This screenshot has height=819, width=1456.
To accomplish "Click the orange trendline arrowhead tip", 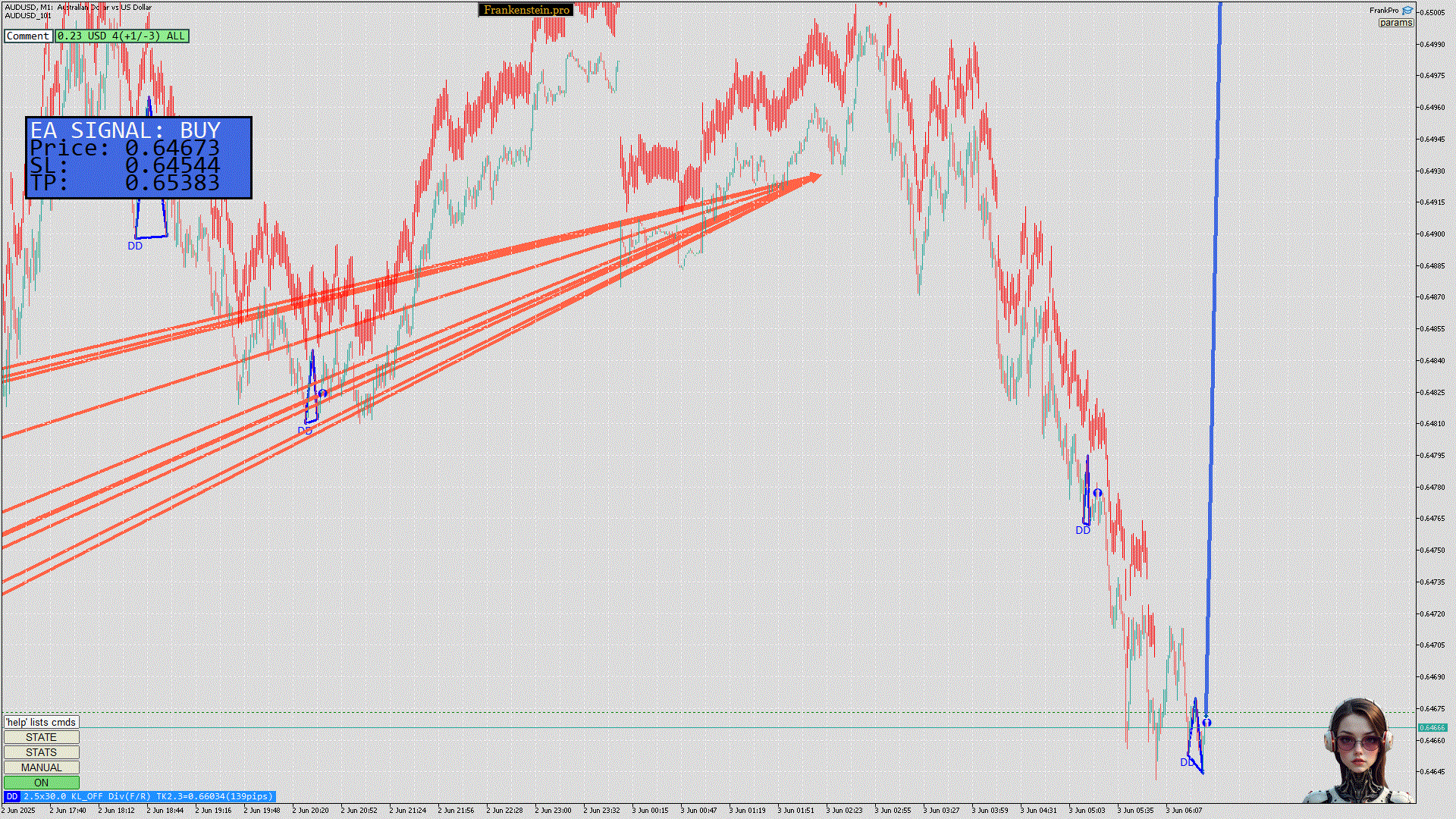I will pyautogui.click(x=819, y=176).
